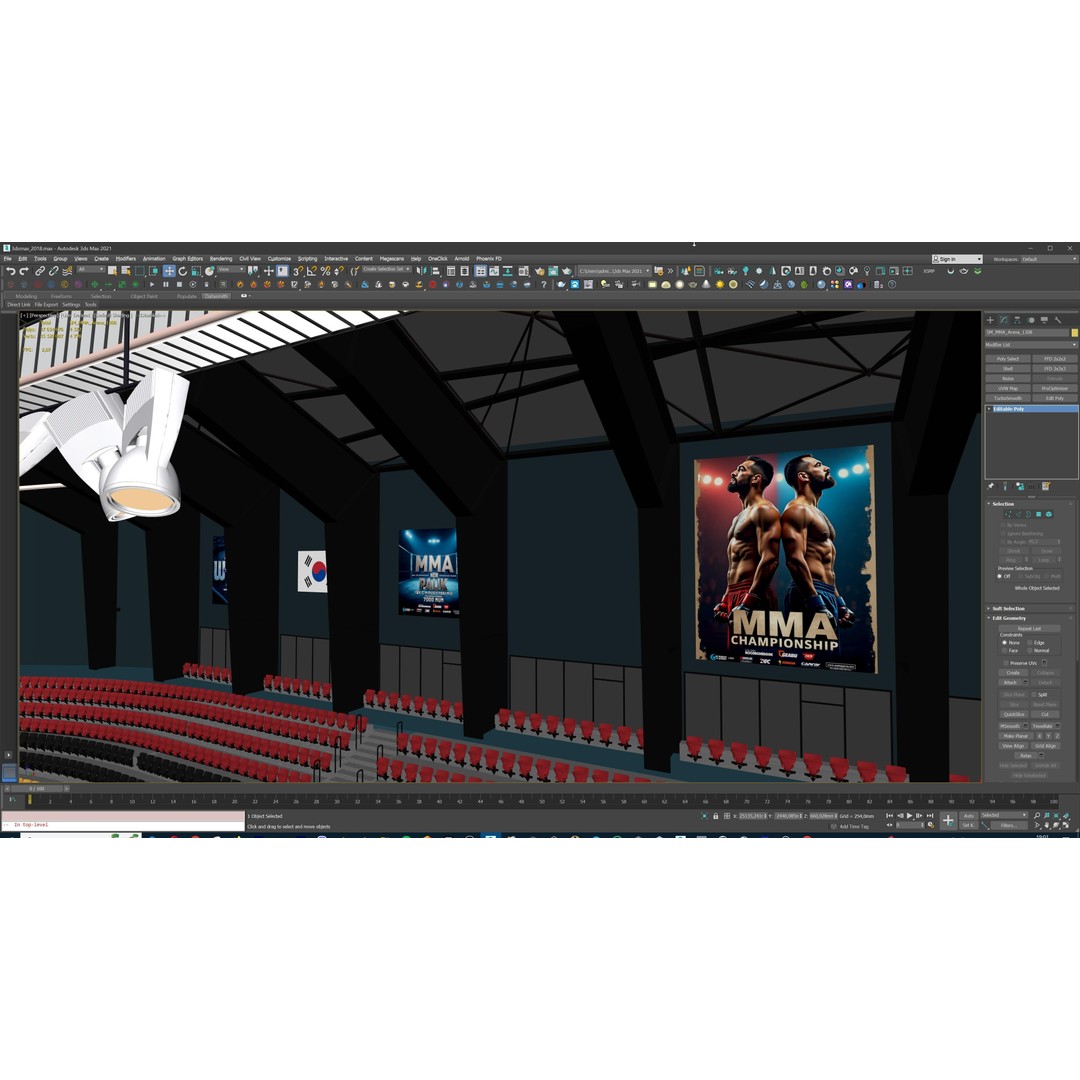Open the Hierarchy tab of command panel
Screen dimensions: 1080x1080
click(x=1017, y=320)
